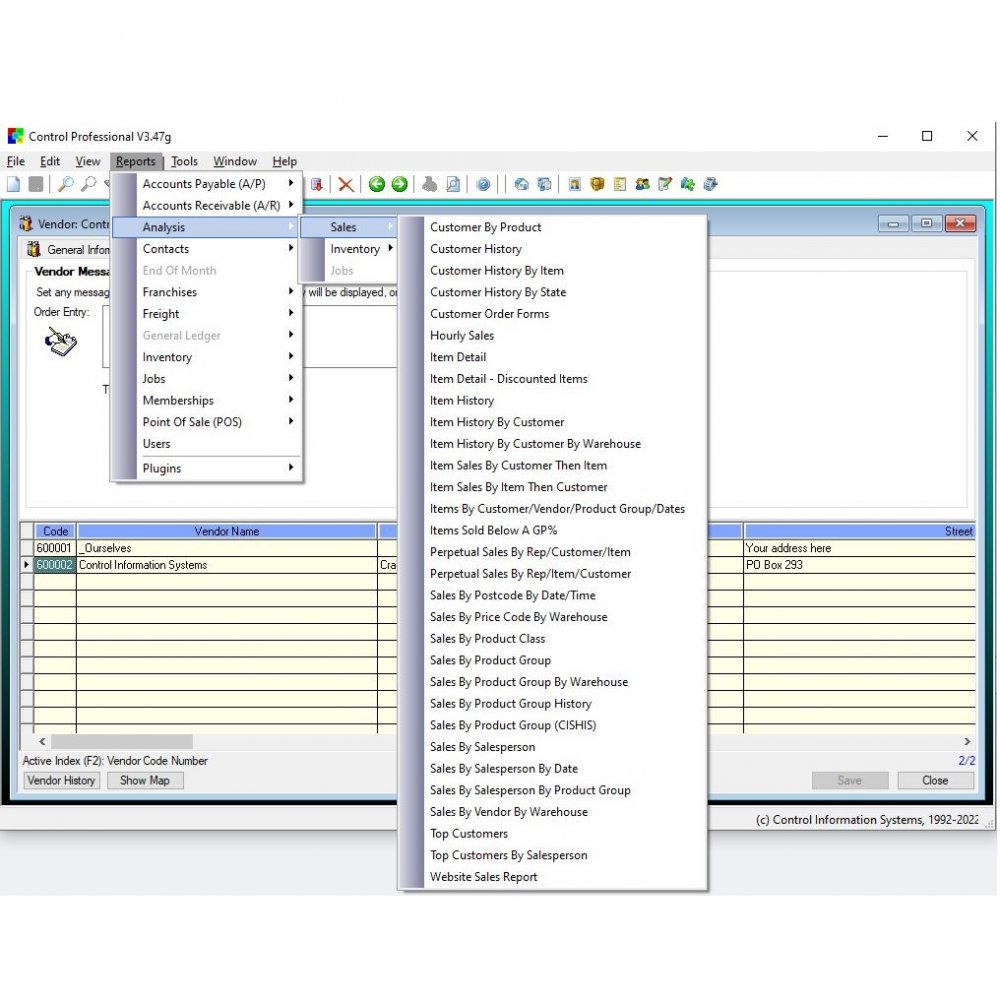This screenshot has height=1000, width=1000.
Task: Open the print preview magnifier icon
Action: (452, 184)
